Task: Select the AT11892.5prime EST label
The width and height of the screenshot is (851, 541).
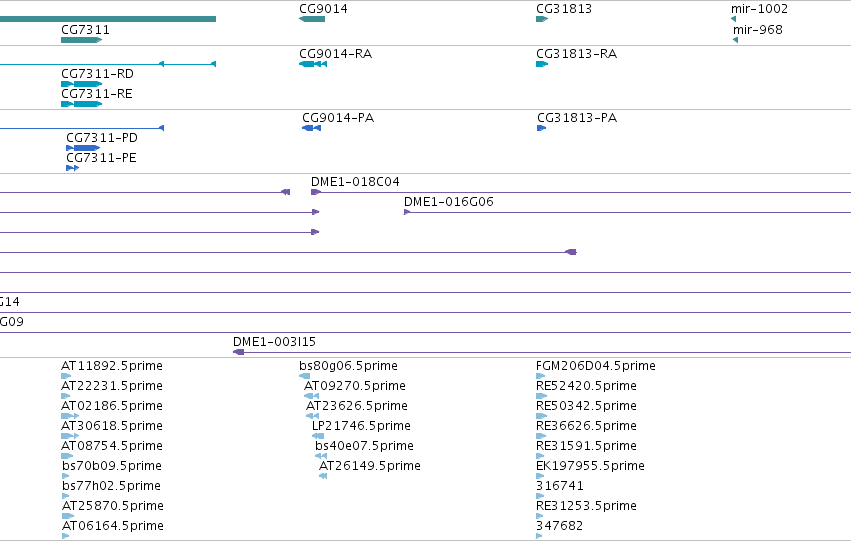Action: 112,366
